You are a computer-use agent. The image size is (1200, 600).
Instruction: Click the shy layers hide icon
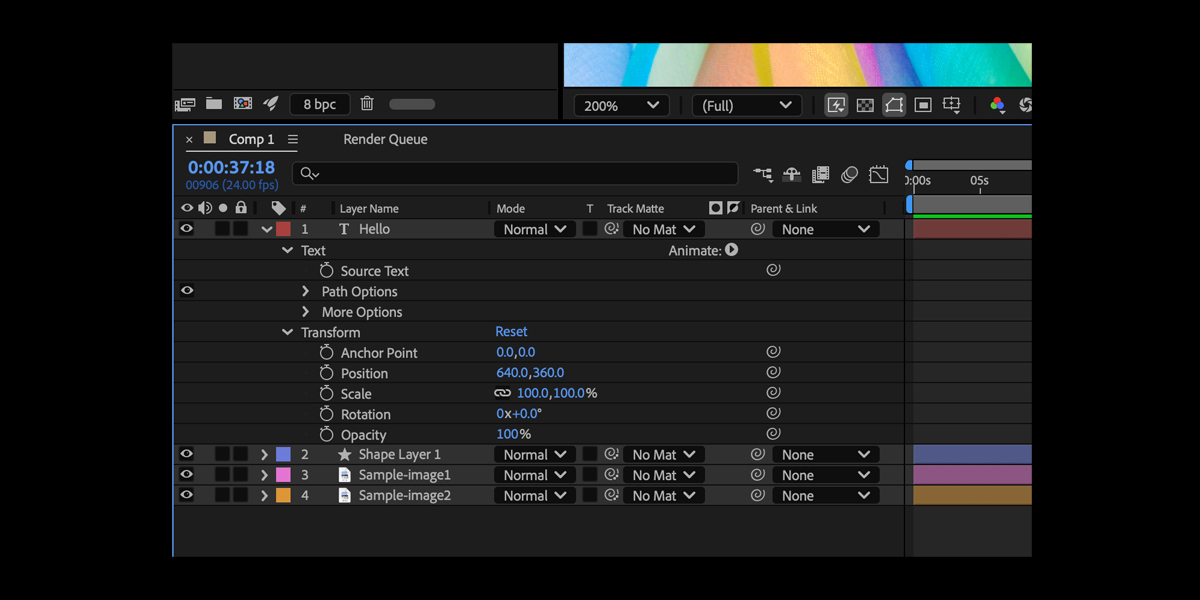click(792, 175)
